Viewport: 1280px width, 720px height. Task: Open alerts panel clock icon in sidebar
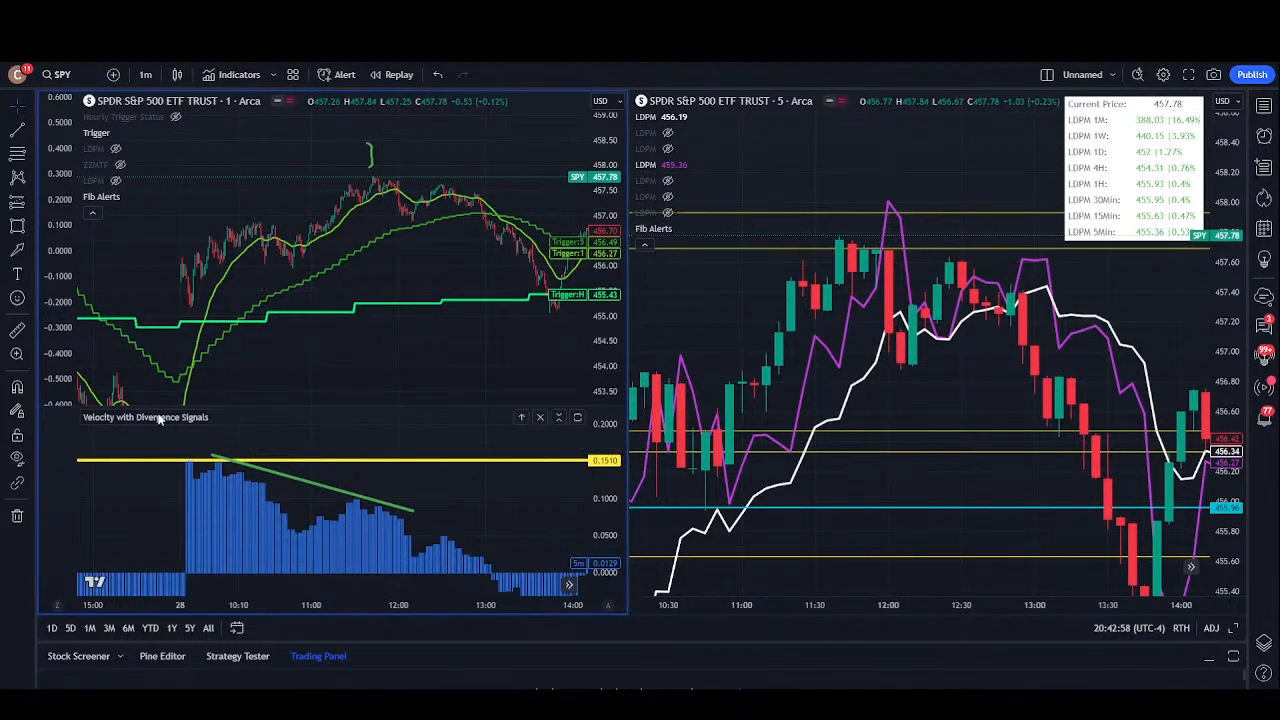(x=1264, y=136)
